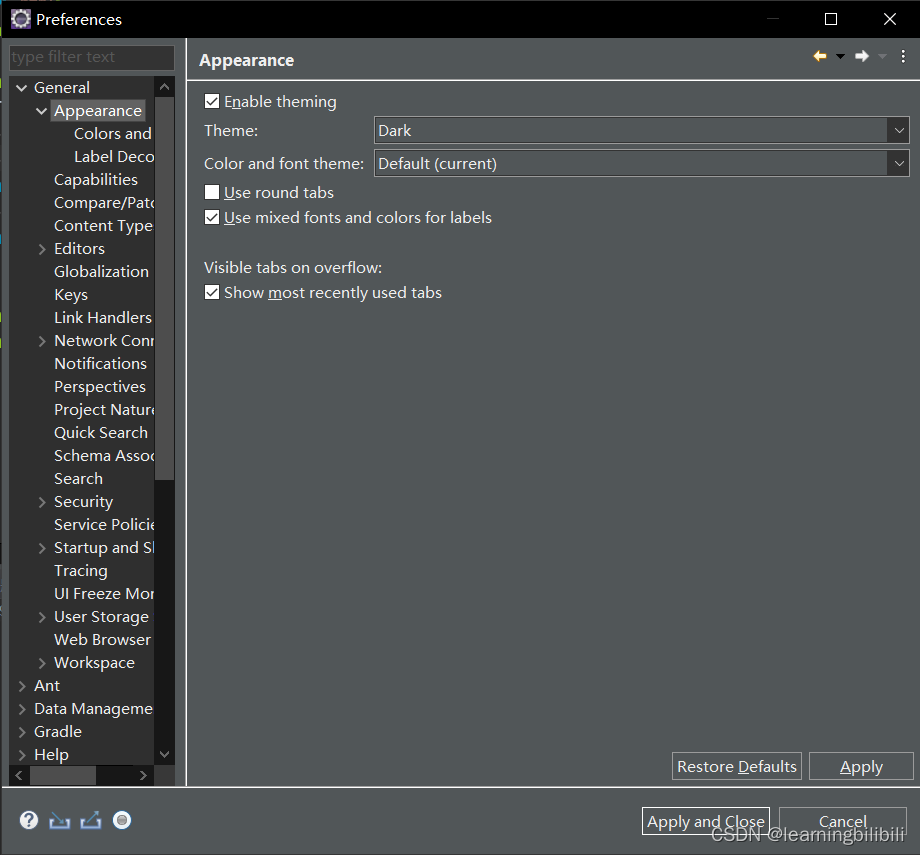Select Tracing in the tree
The height and width of the screenshot is (855, 920).
[80, 570]
